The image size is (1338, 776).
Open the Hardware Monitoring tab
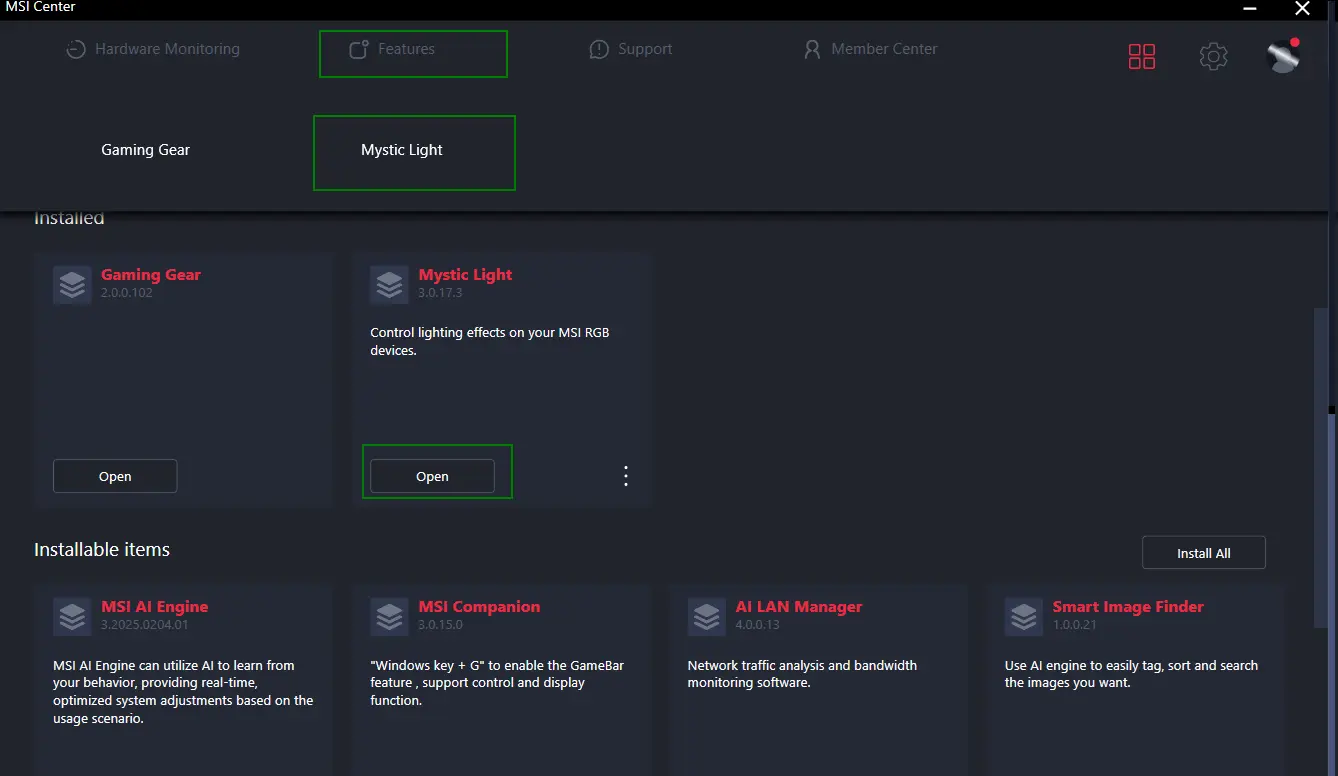coord(153,49)
